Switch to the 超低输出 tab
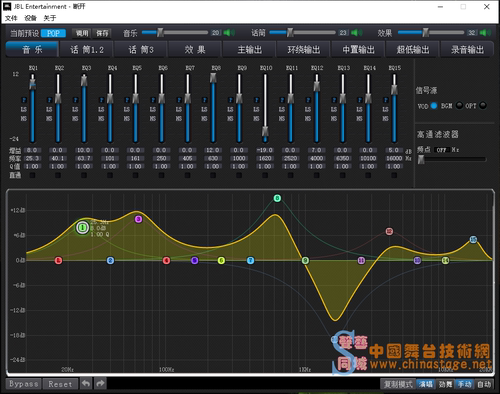Screen dimensions: 500x394 413,50
